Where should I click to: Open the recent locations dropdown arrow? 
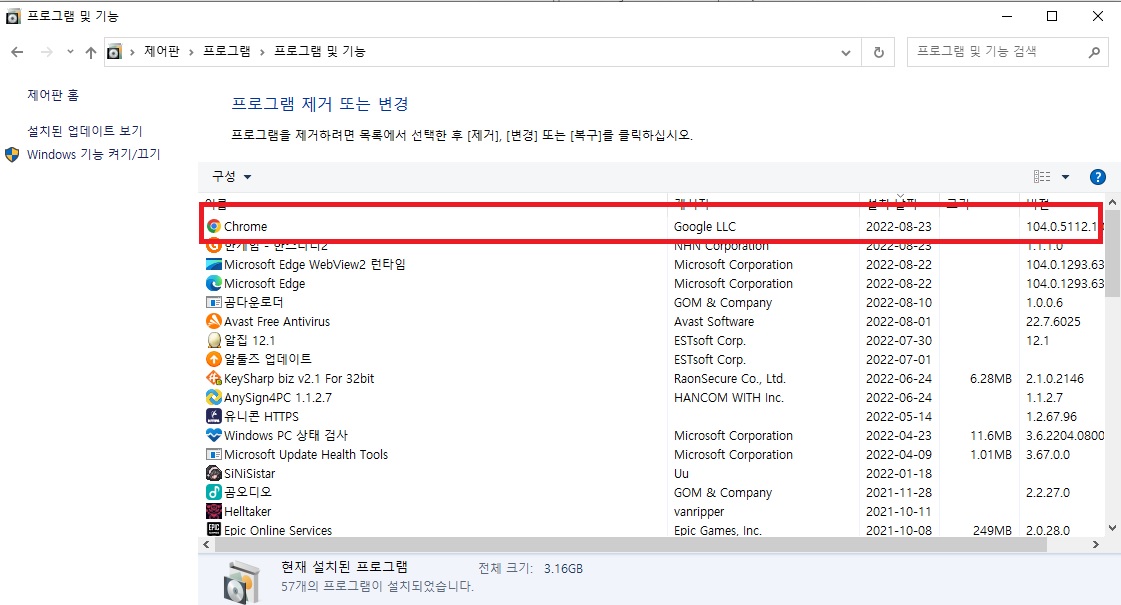pyautogui.click(x=70, y=51)
